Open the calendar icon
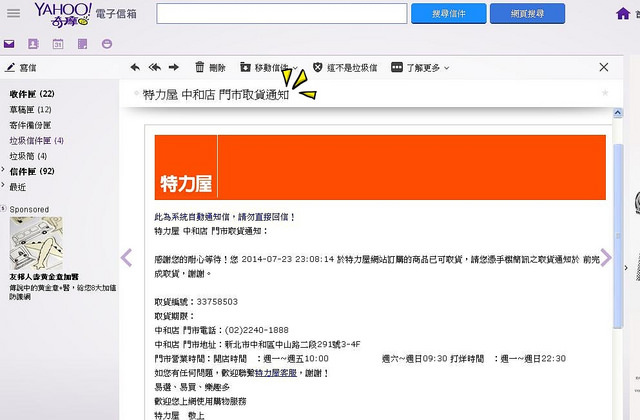The image size is (640, 420). [x=58, y=44]
